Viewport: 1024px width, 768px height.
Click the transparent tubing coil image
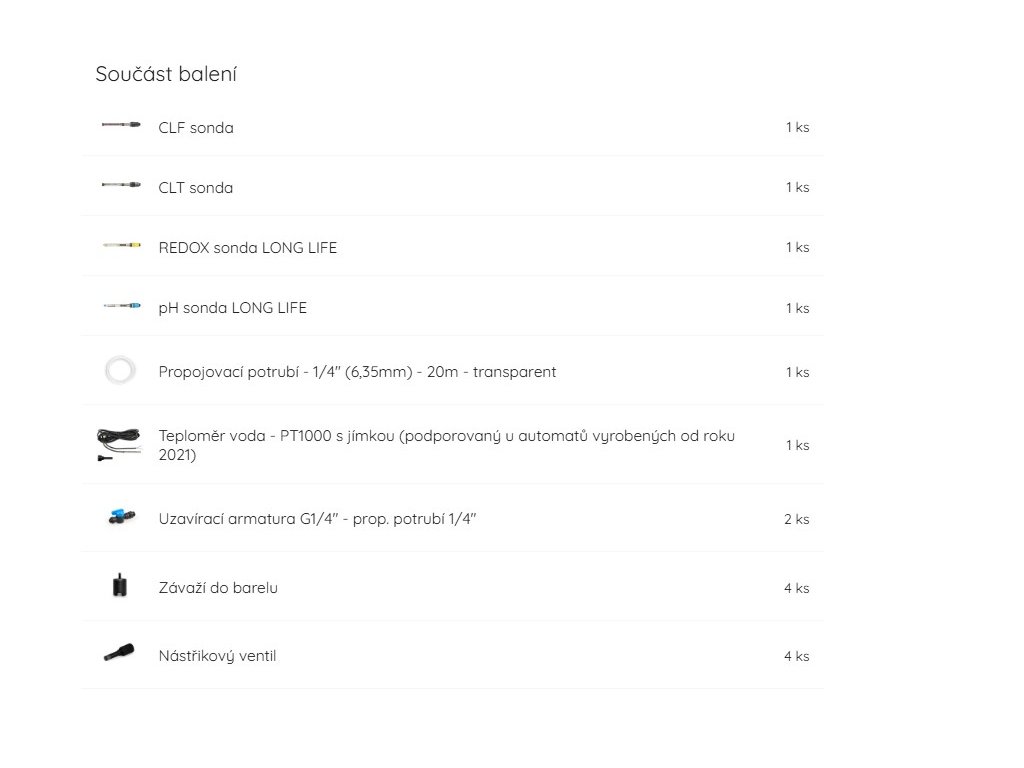(x=120, y=371)
